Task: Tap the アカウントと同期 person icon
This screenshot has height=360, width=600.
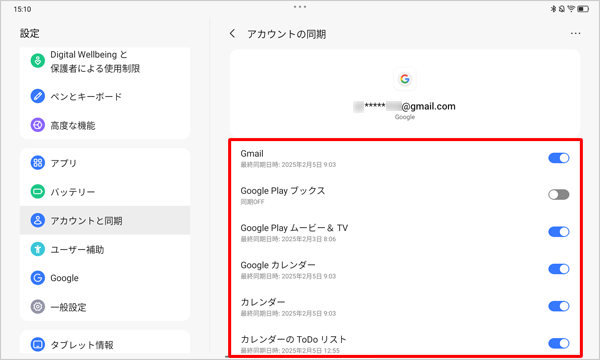Action: click(x=38, y=220)
